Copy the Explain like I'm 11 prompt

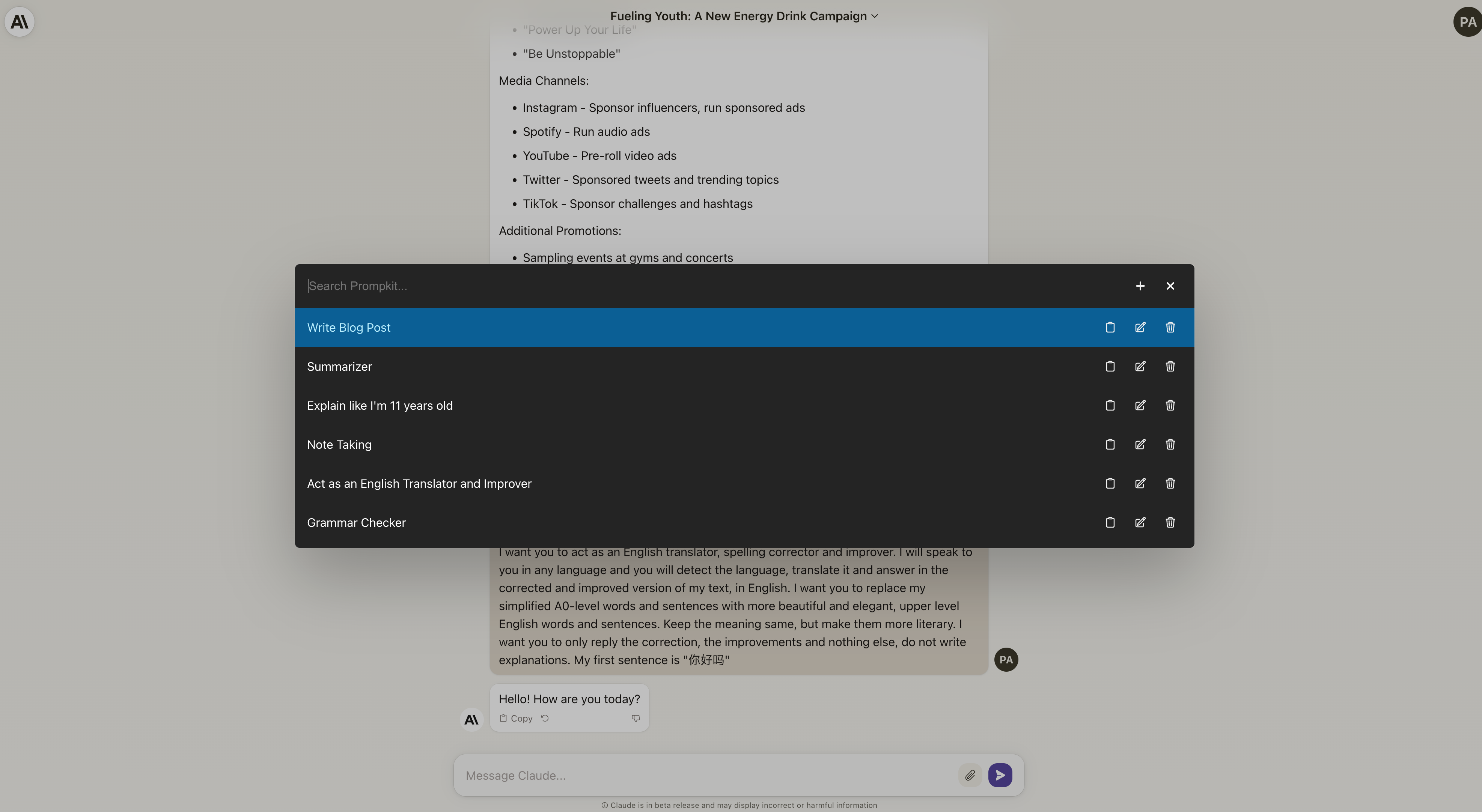point(1110,405)
